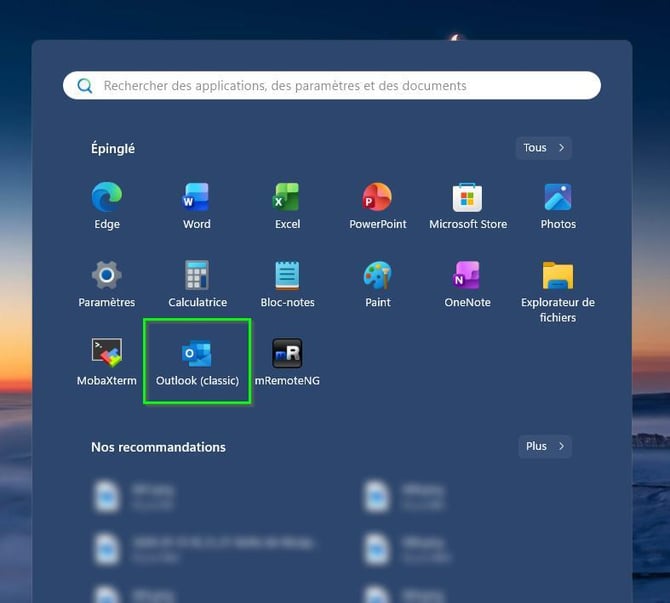Start PowerPoint from the Start menu
670x603 pixels.
[x=378, y=206]
